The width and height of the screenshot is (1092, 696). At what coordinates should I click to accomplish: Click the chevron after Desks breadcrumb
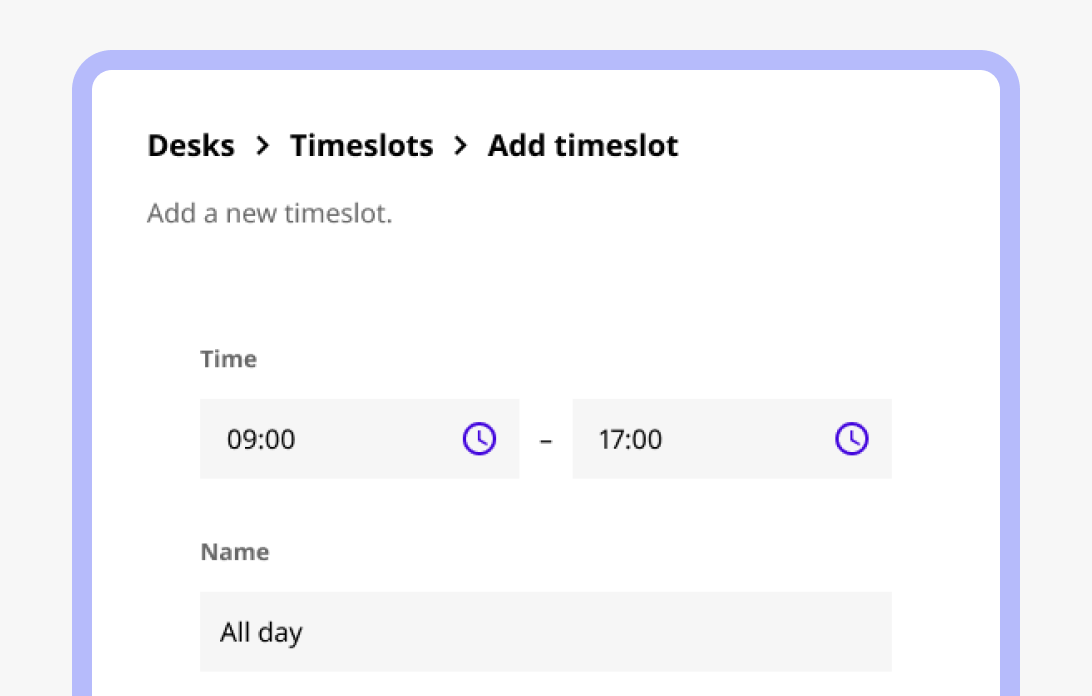[263, 146]
